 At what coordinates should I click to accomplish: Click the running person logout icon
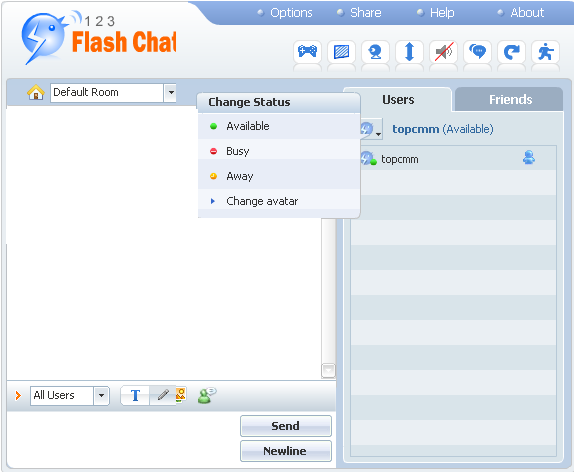coord(545,52)
